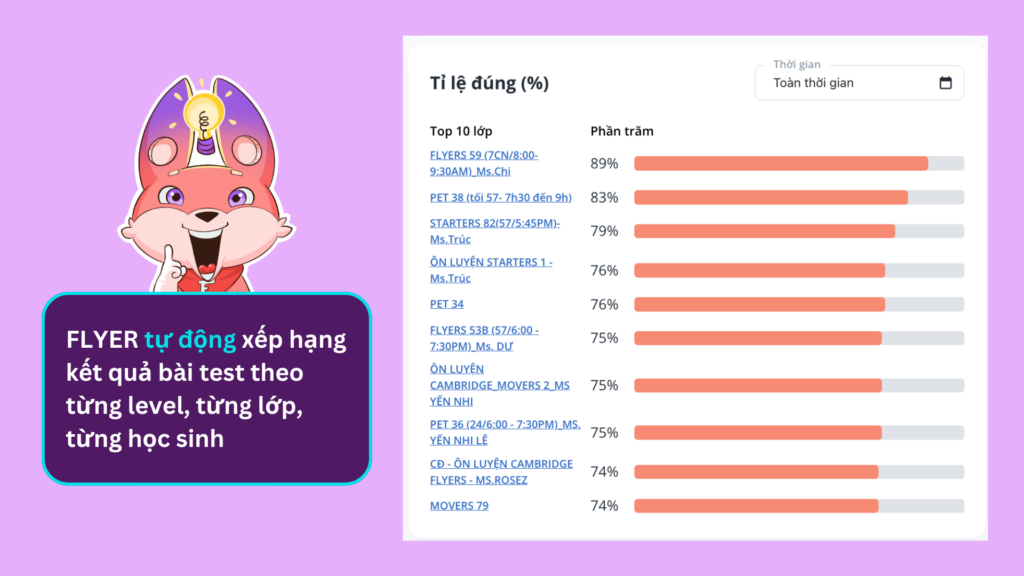Click the Phần trăm column header
The height and width of the screenshot is (576, 1024).
tap(622, 131)
